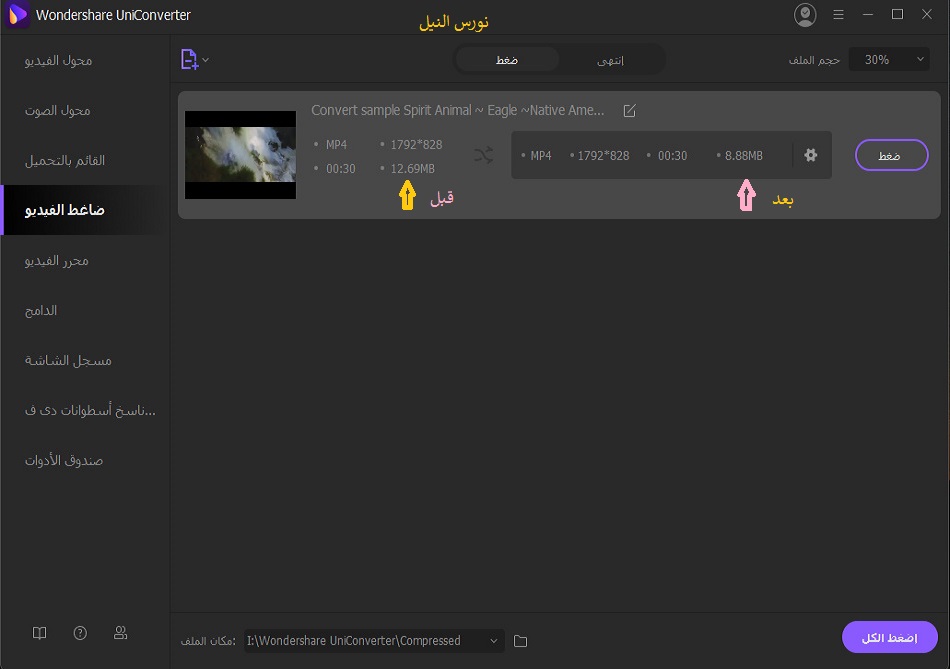
Task: Click the add file icon
Action: pyautogui.click(x=189, y=60)
